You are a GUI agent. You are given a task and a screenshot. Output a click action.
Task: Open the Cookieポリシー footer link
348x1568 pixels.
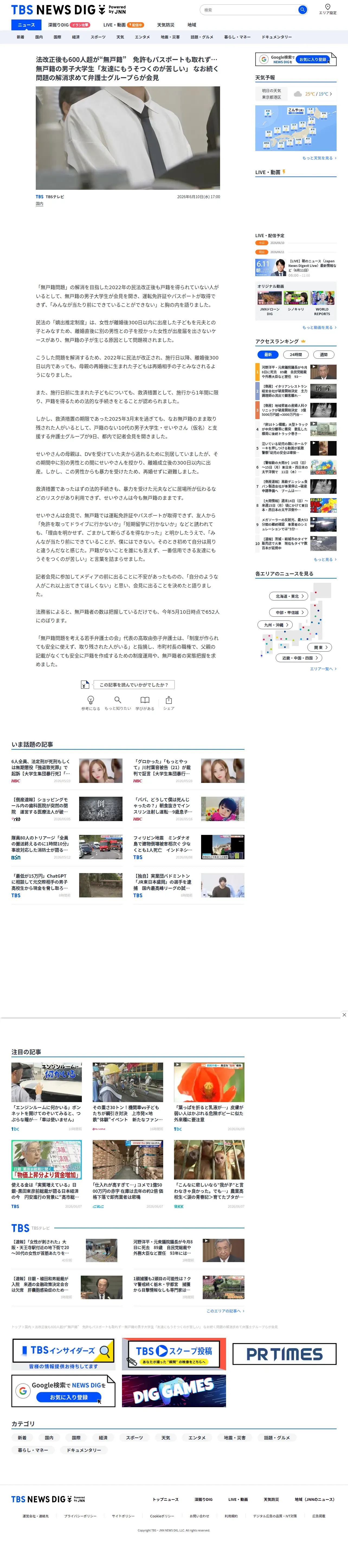click(x=162, y=1516)
